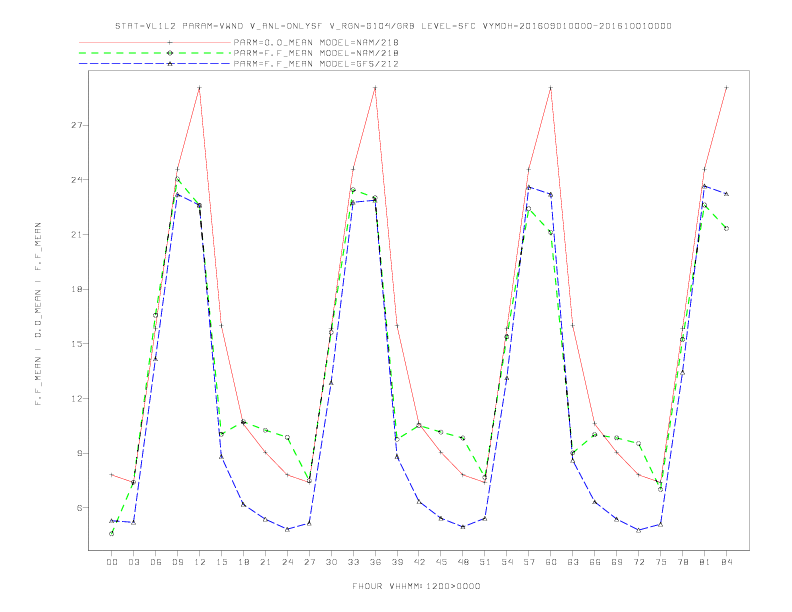Click x-axis tick label 06
This screenshot has width=792, height=612.
(x=156, y=562)
